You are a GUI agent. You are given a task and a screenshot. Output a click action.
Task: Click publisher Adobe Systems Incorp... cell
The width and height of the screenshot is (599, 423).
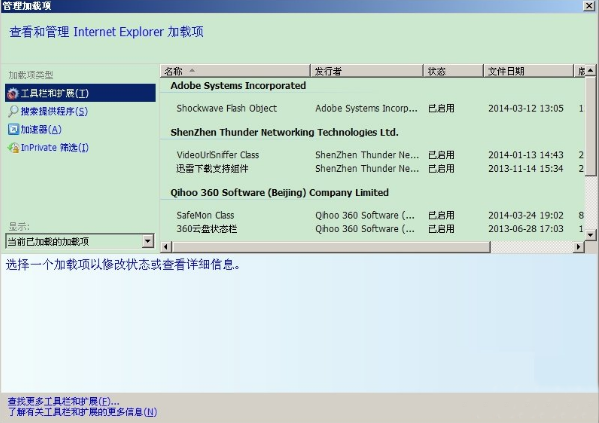tap(366, 109)
